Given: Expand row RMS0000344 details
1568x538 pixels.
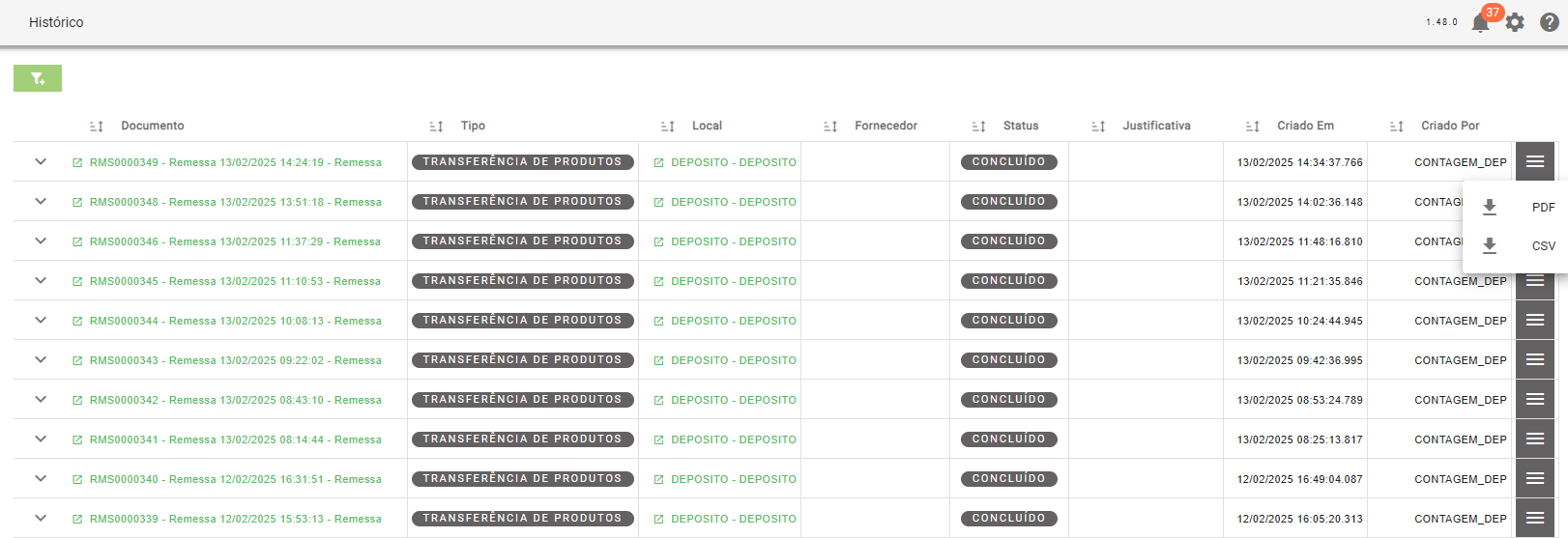Looking at the screenshot, I should (41, 320).
